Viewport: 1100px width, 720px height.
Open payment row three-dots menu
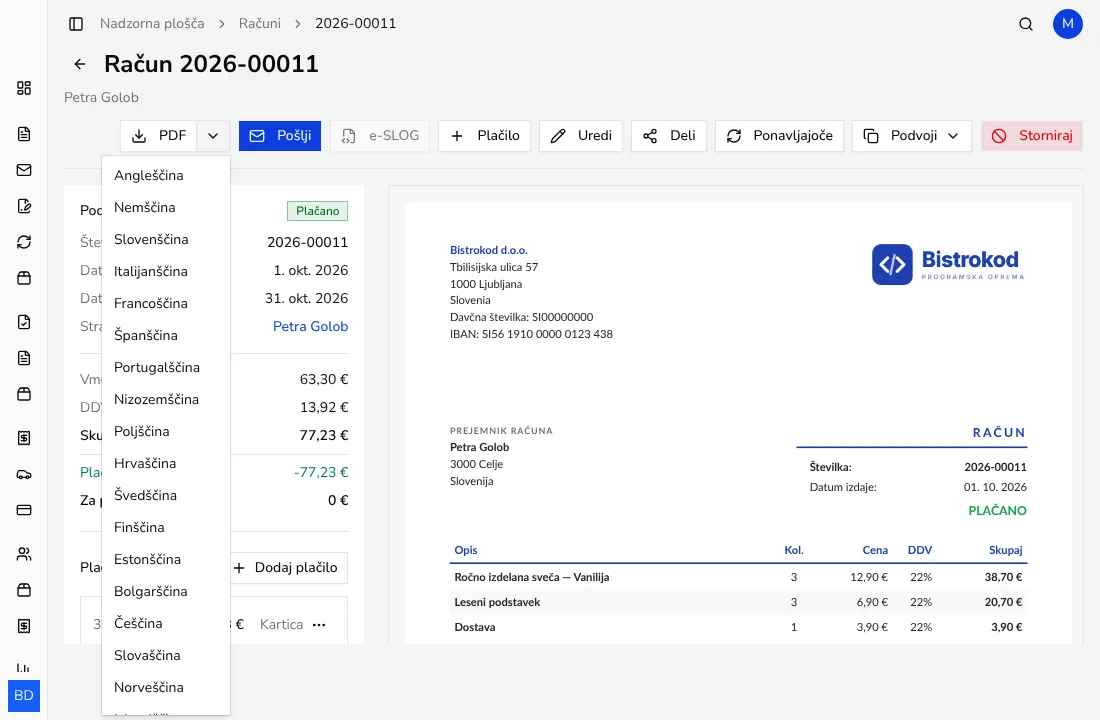[319, 625]
